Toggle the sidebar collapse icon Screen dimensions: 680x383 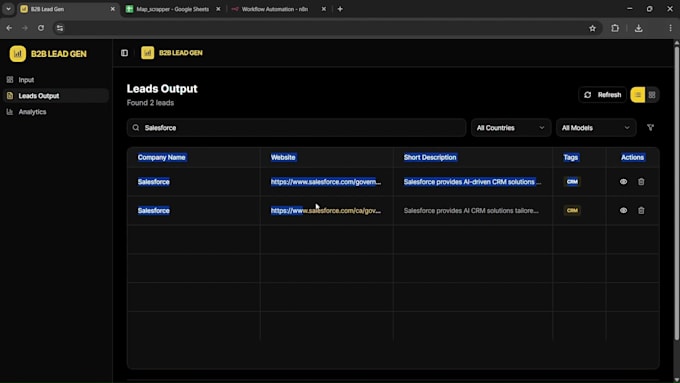[124, 53]
